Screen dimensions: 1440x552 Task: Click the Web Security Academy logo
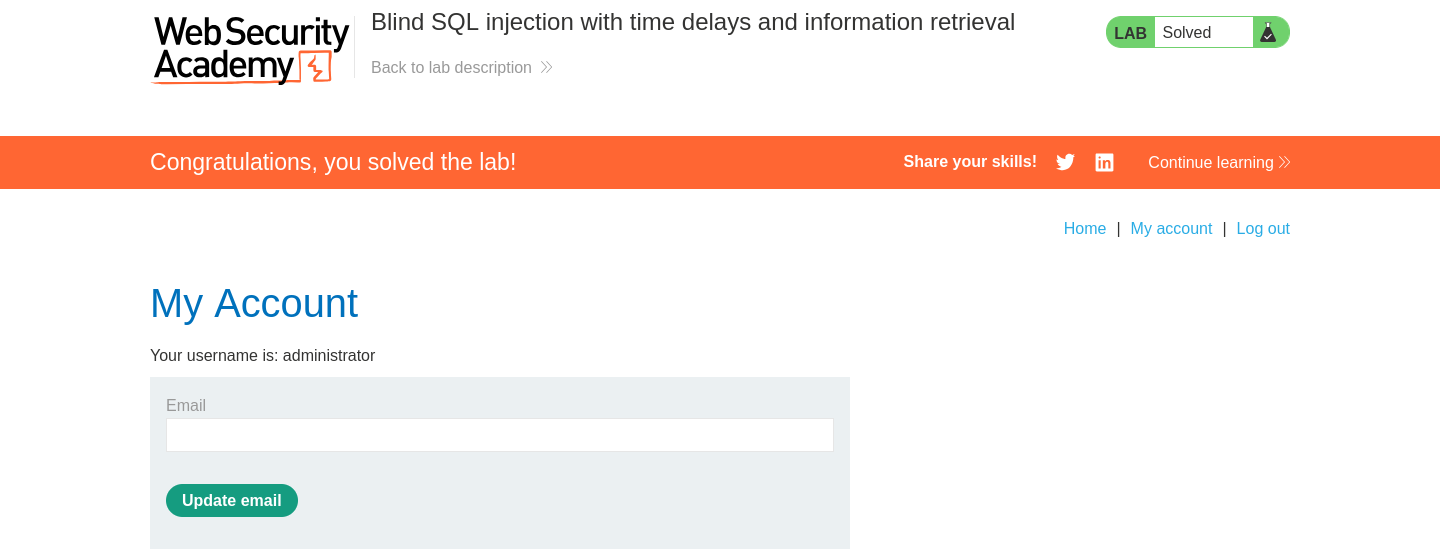(250, 49)
